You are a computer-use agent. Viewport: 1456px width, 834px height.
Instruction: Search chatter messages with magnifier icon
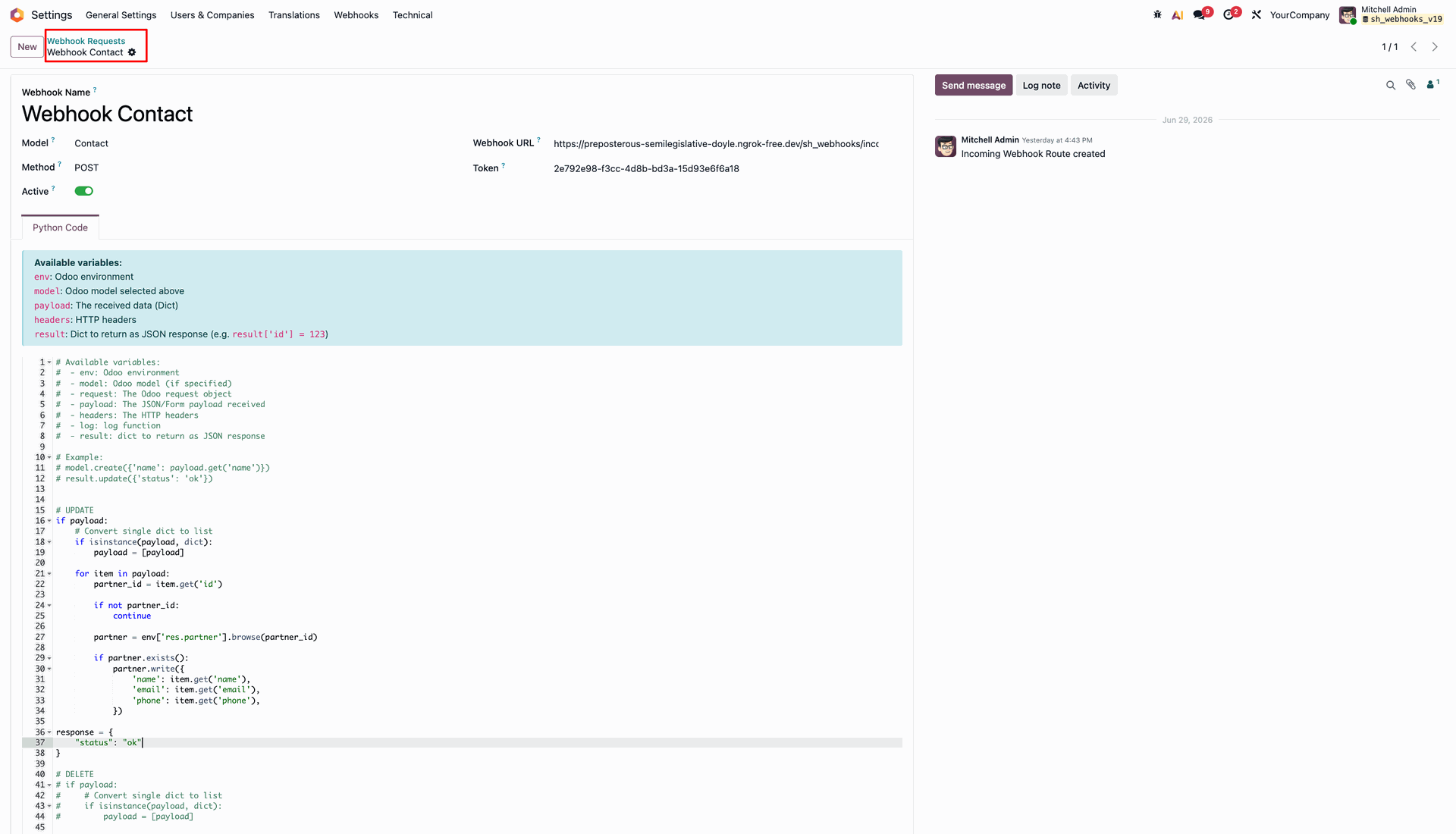click(x=1391, y=86)
